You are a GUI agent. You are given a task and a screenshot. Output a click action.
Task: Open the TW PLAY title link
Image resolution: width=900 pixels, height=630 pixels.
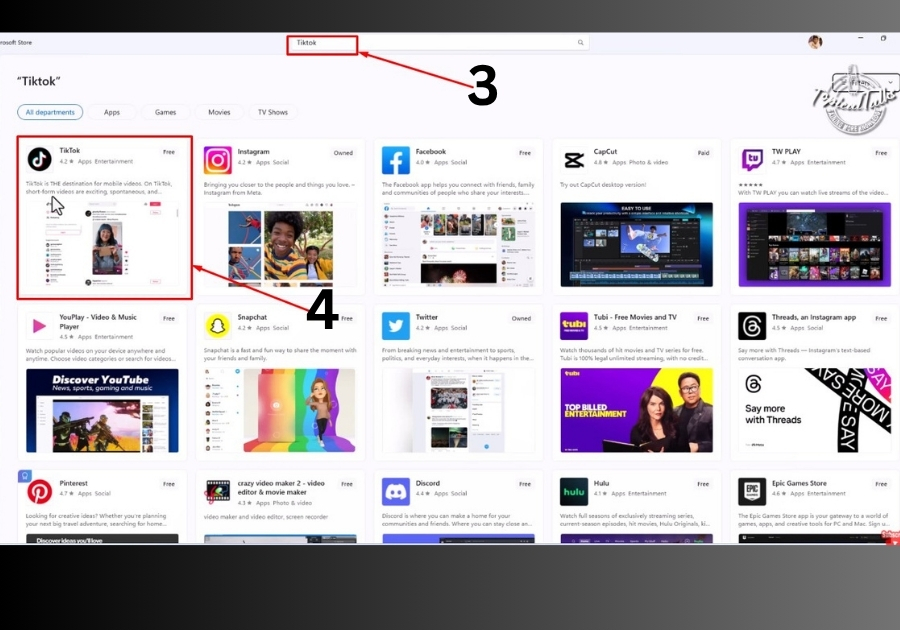coord(786,151)
